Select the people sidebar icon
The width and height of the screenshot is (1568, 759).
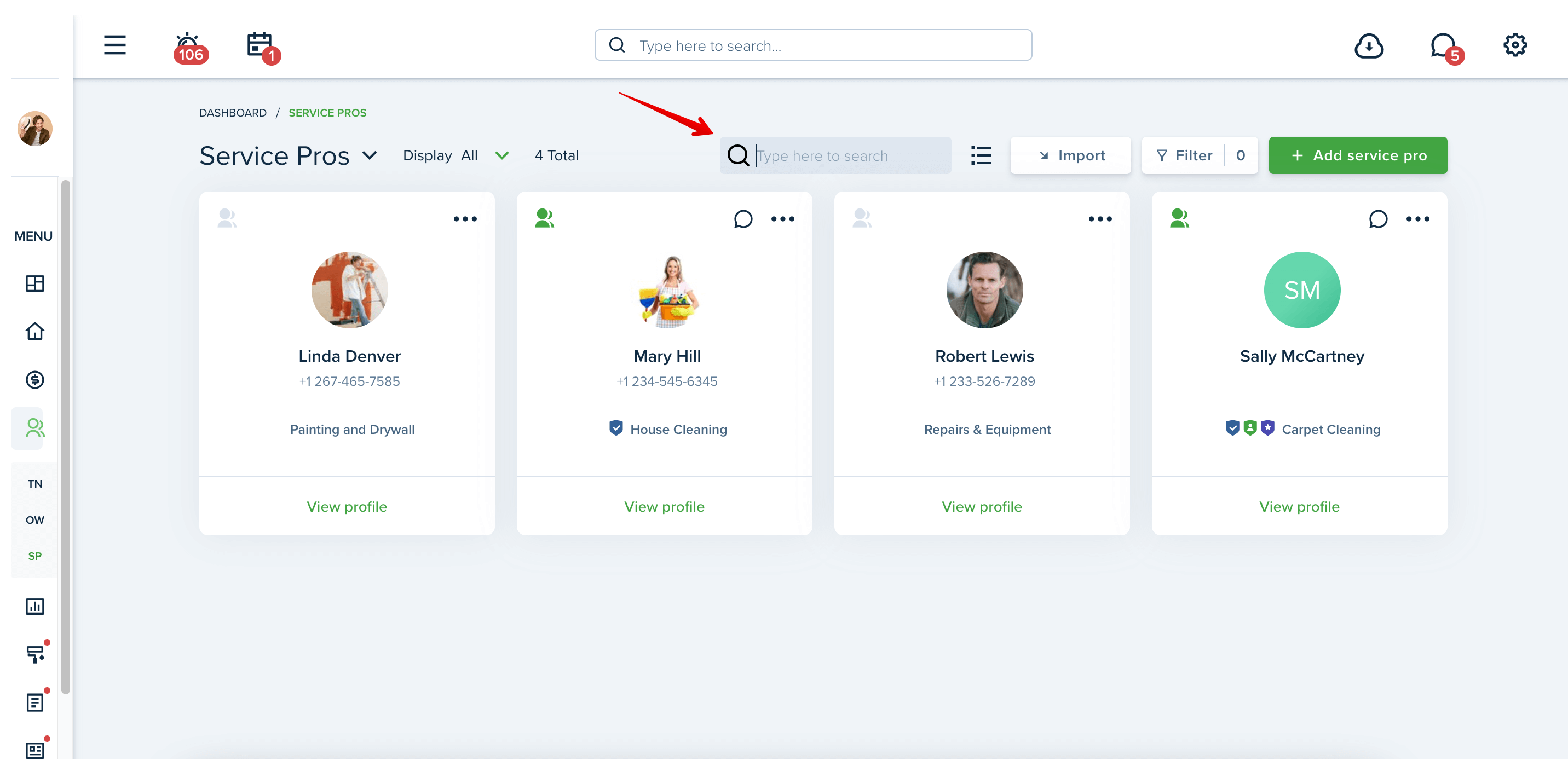[x=34, y=428]
